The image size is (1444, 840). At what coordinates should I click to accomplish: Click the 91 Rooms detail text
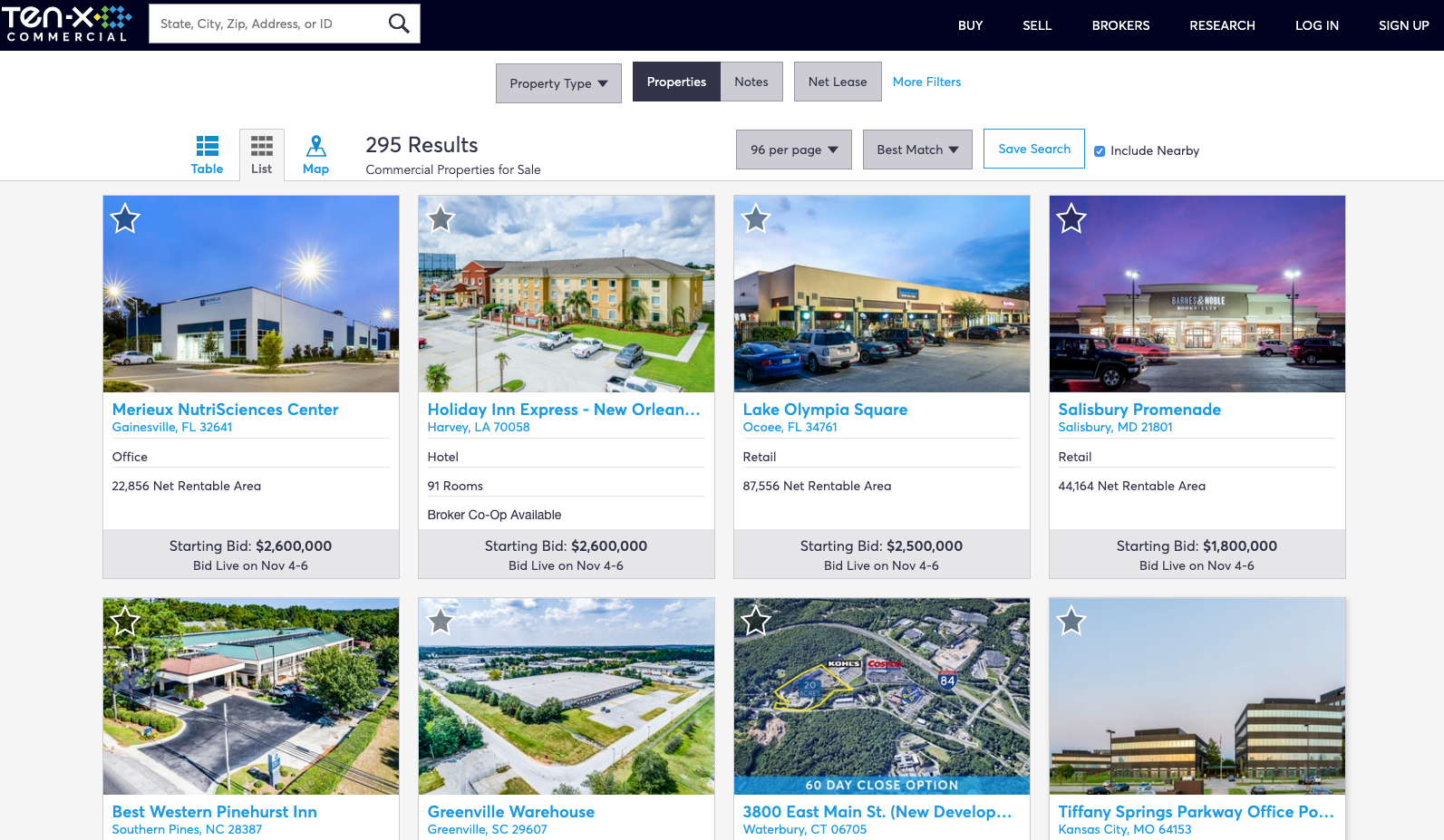coord(455,486)
